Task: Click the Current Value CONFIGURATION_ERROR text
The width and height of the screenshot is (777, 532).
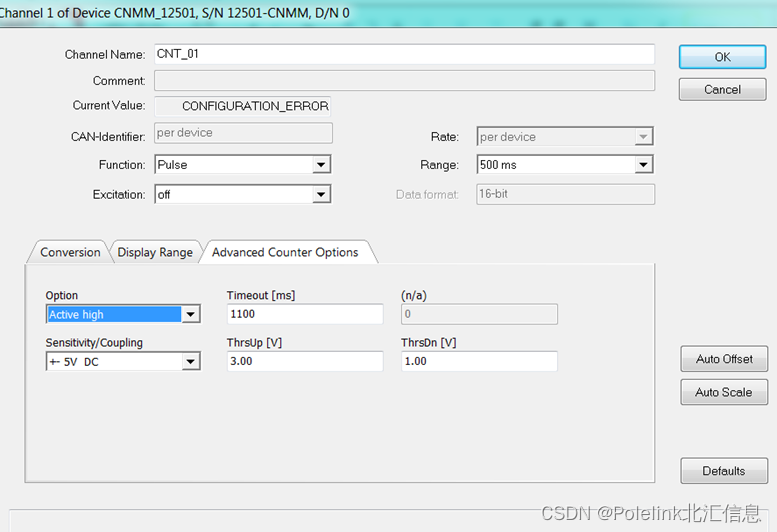Action: pos(255,106)
